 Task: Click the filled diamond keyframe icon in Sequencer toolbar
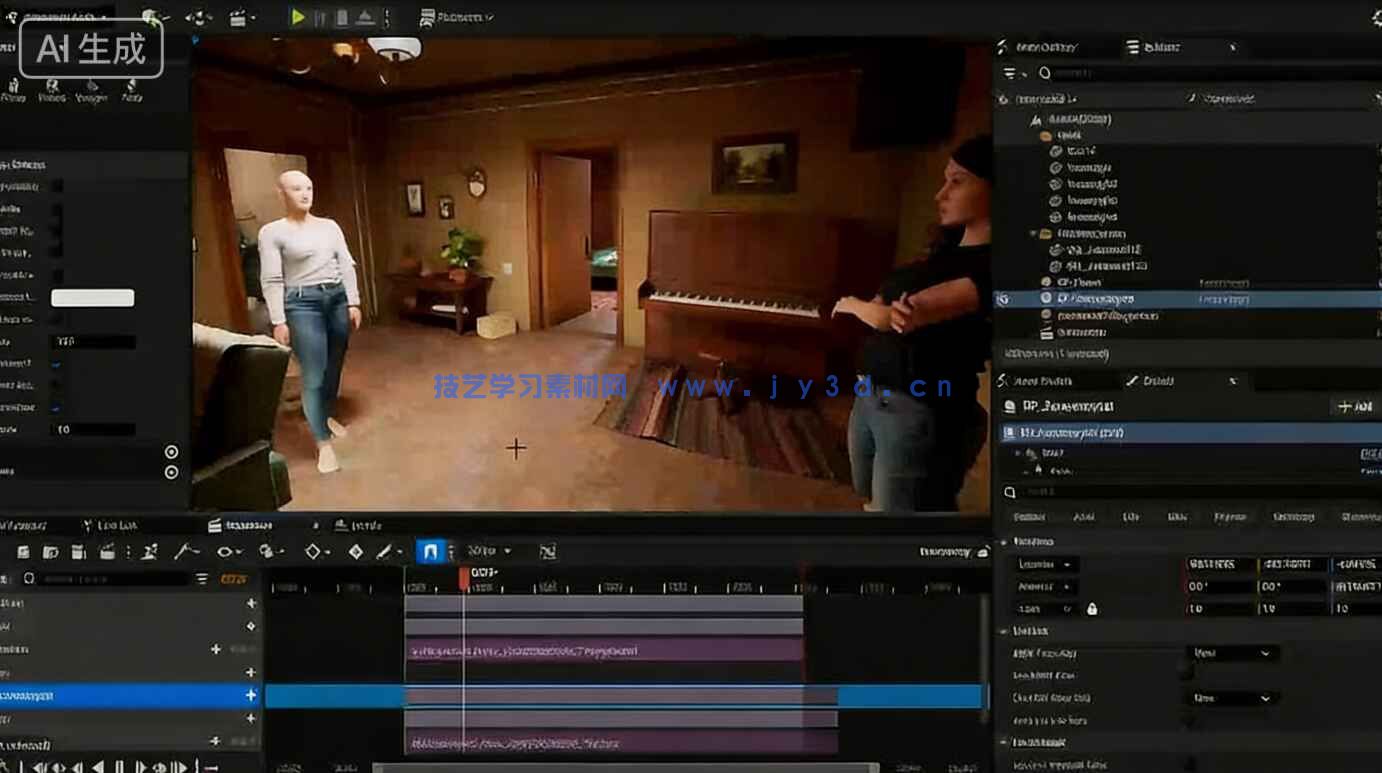pos(355,551)
